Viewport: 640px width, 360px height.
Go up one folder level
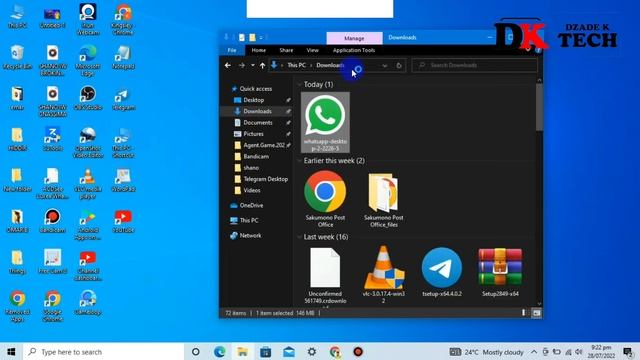coord(262,65)
